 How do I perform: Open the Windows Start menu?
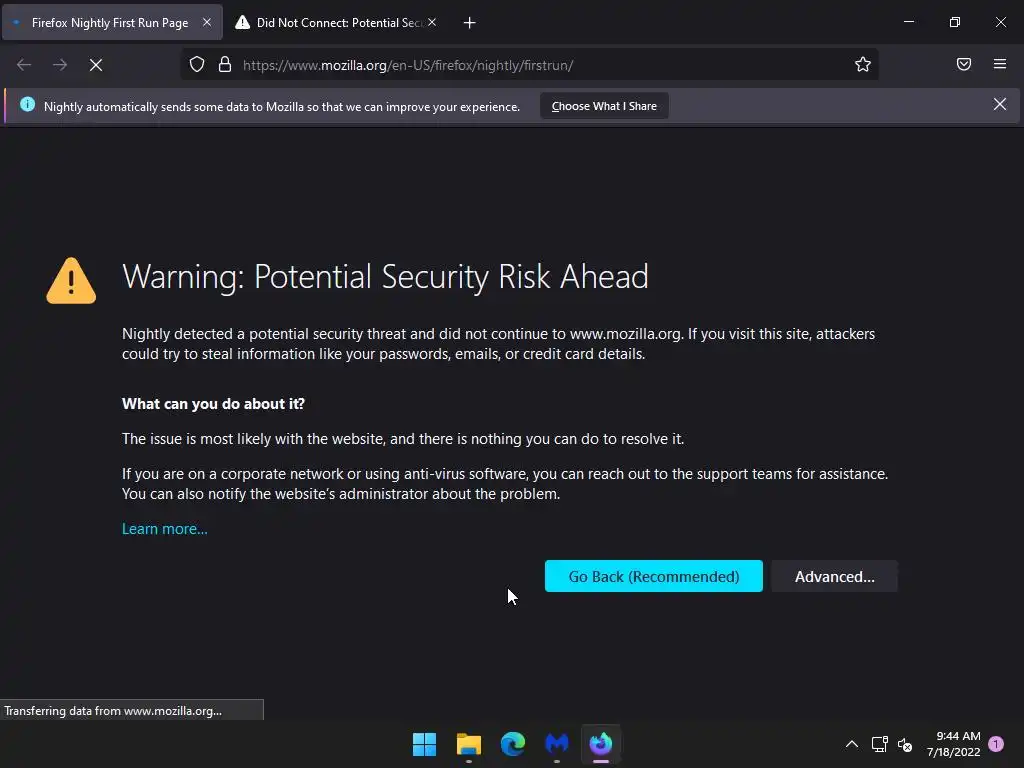point(424,744)
